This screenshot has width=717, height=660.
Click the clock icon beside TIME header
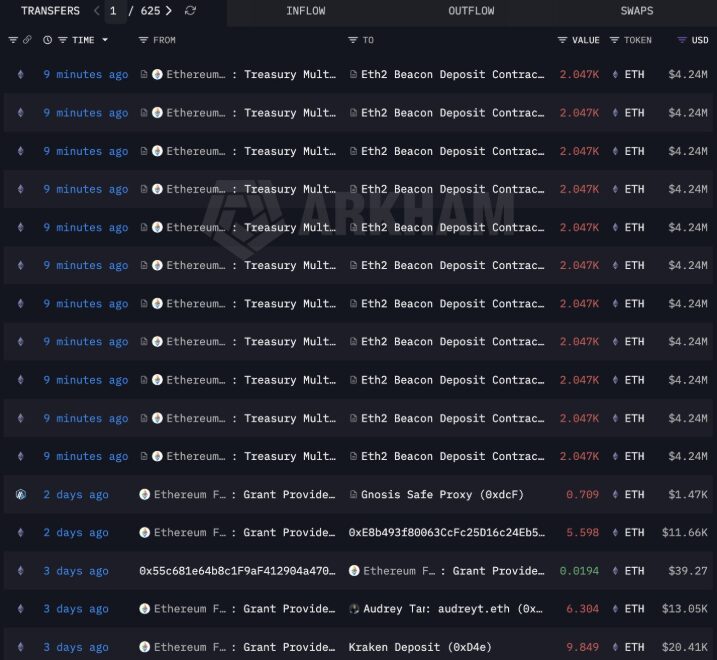(x=47, y=40)
